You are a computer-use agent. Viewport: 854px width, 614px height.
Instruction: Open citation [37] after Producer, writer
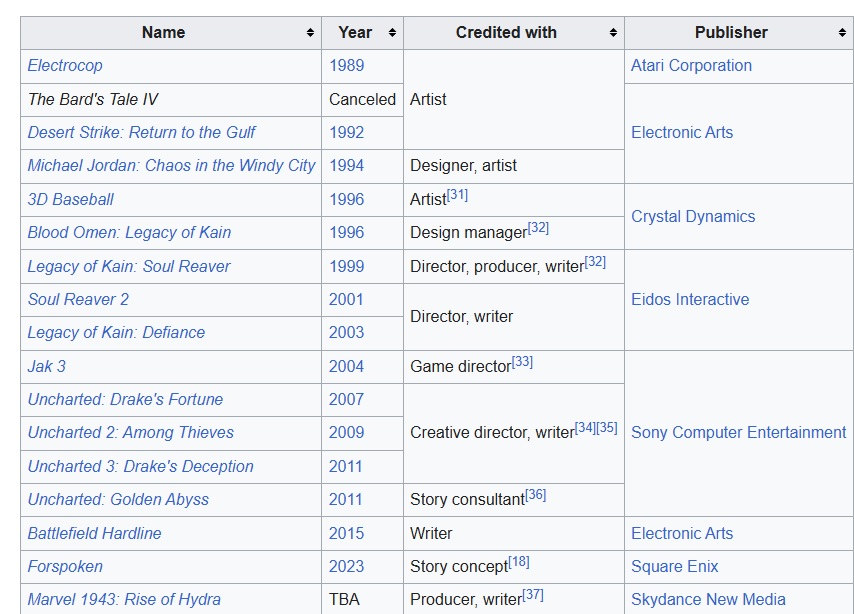[533, 595]
